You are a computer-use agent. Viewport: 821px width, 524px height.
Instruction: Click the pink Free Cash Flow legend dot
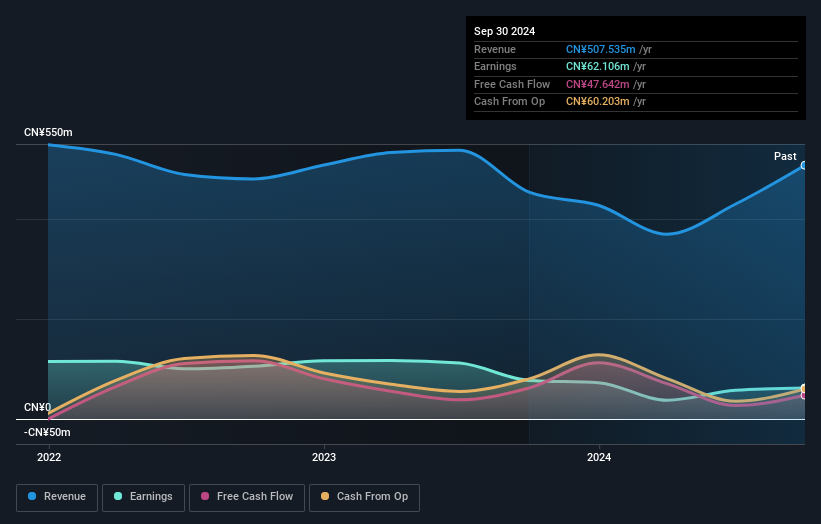click(205, 496)
